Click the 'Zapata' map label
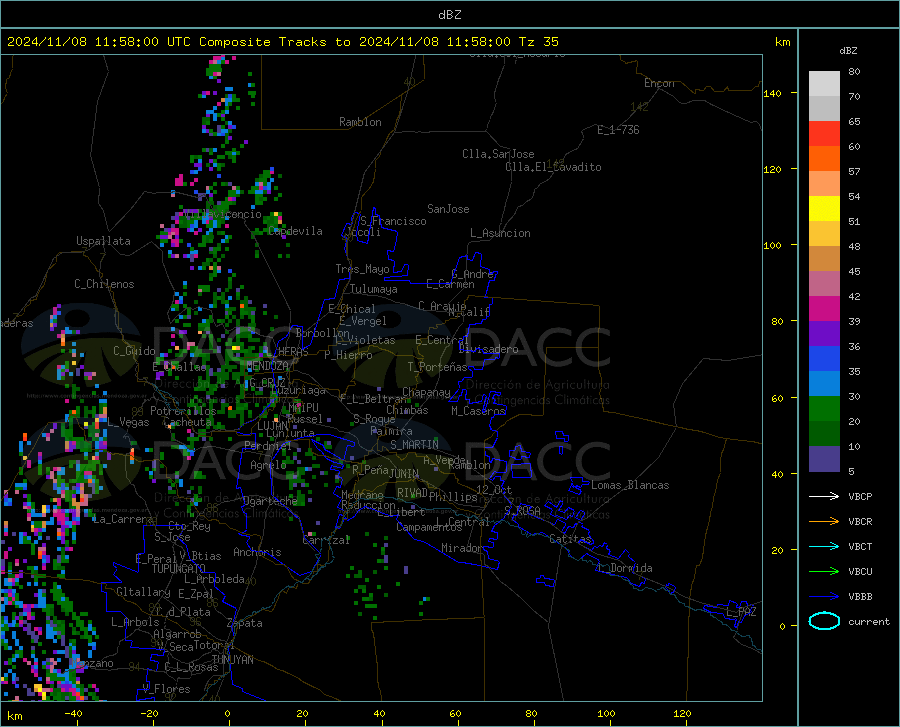Viewport: 900px width, 727px height. [x=245, y=623]
